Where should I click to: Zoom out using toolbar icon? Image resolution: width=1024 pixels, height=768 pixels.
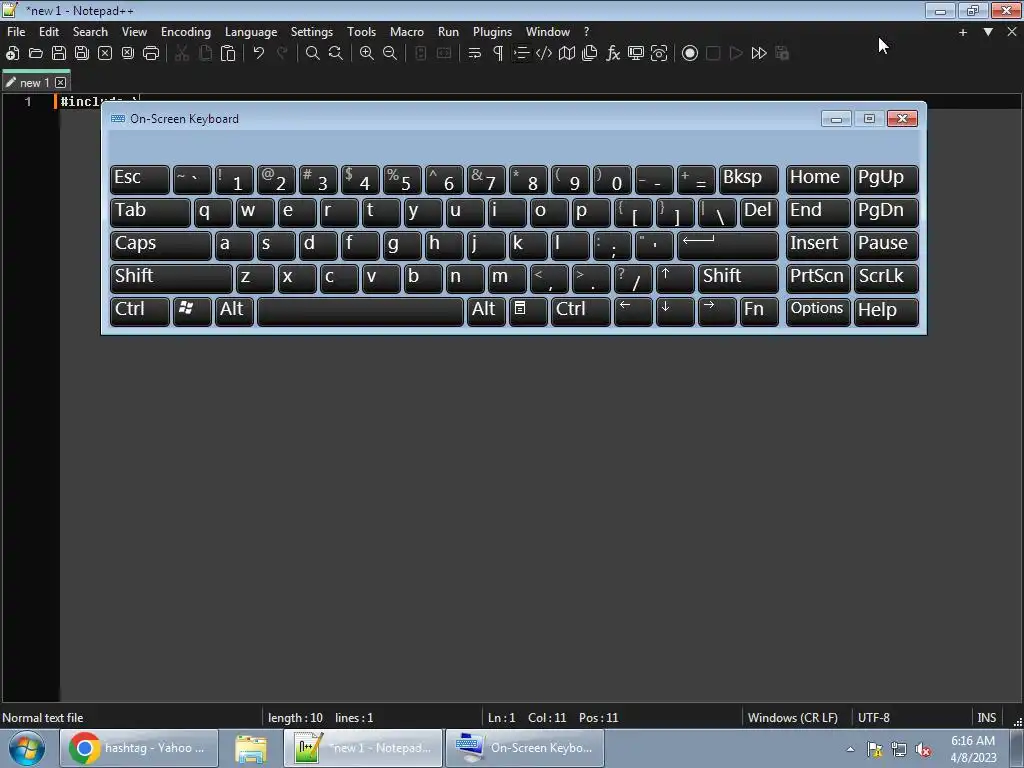click(390, 54)
